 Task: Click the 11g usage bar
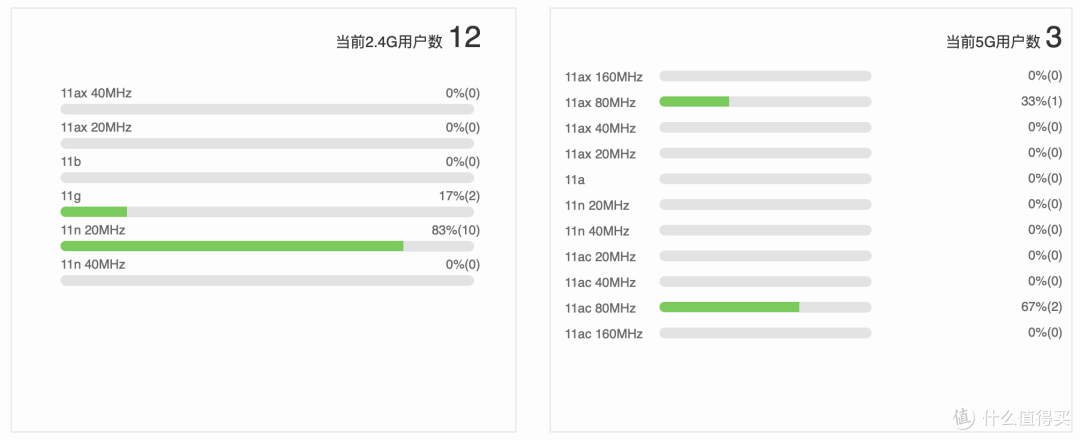[267, 211]
